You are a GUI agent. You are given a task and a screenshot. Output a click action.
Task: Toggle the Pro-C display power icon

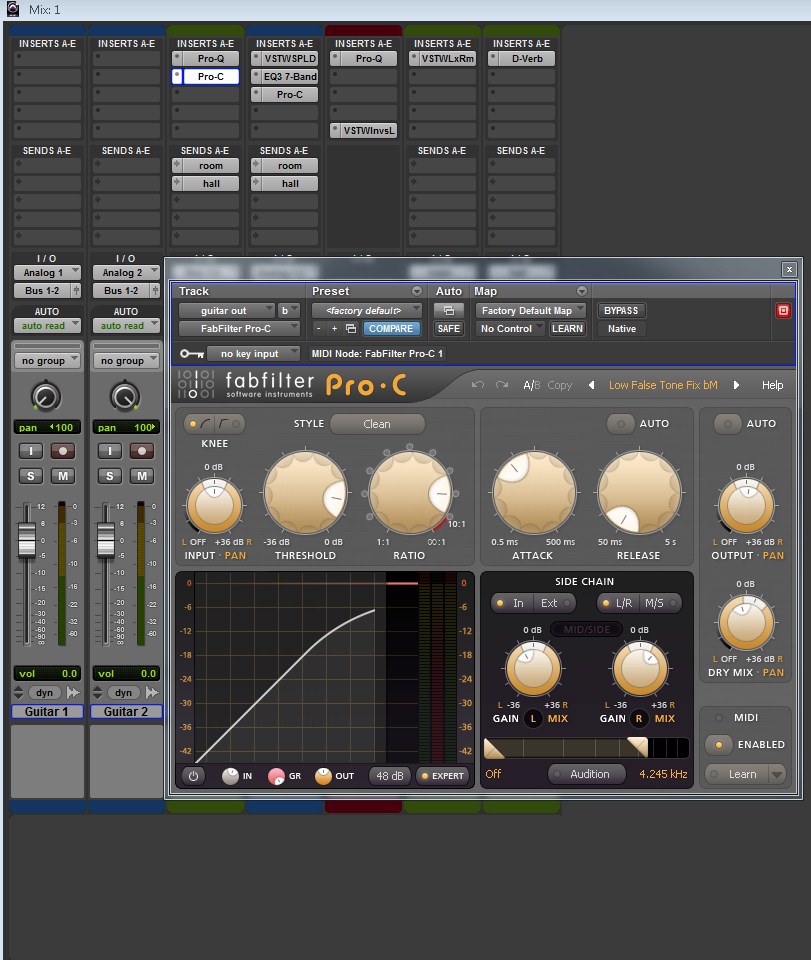(x=193, y=776)
